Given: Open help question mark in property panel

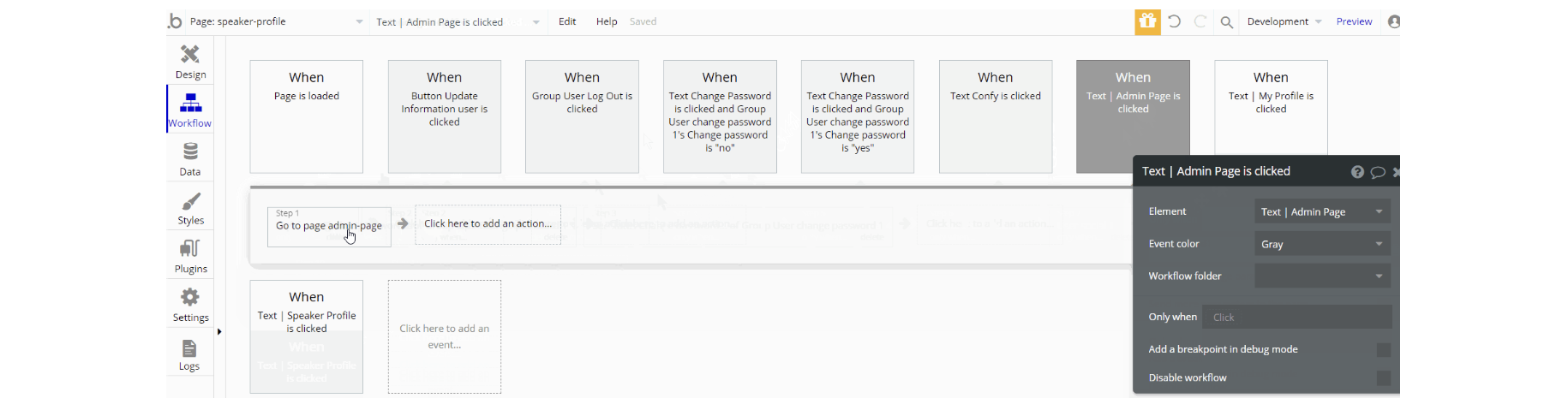Looking at the screenshot, I should coord(1357,172).
